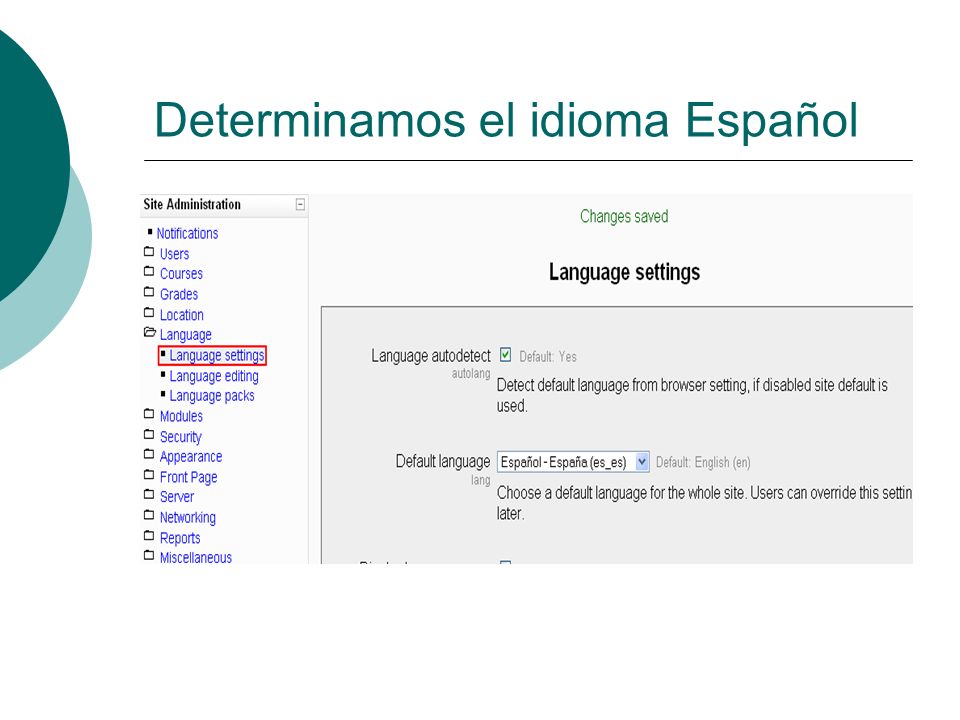Click the folder icon beside Reports

[149, 536]
